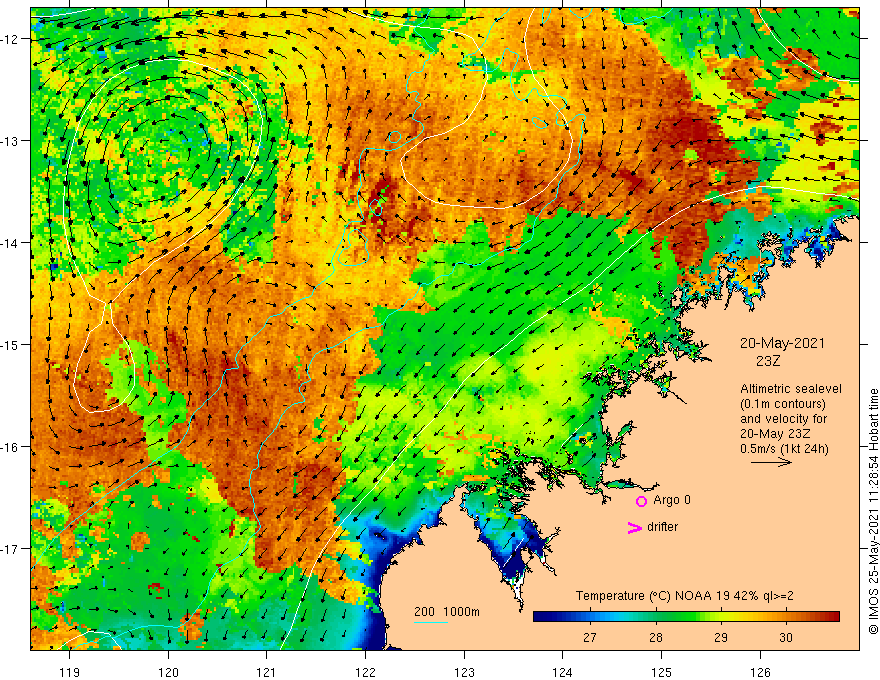Click the -14 latitude axis label
The image size is (880, 680).
pyautogui.click(x=10, y=243)
